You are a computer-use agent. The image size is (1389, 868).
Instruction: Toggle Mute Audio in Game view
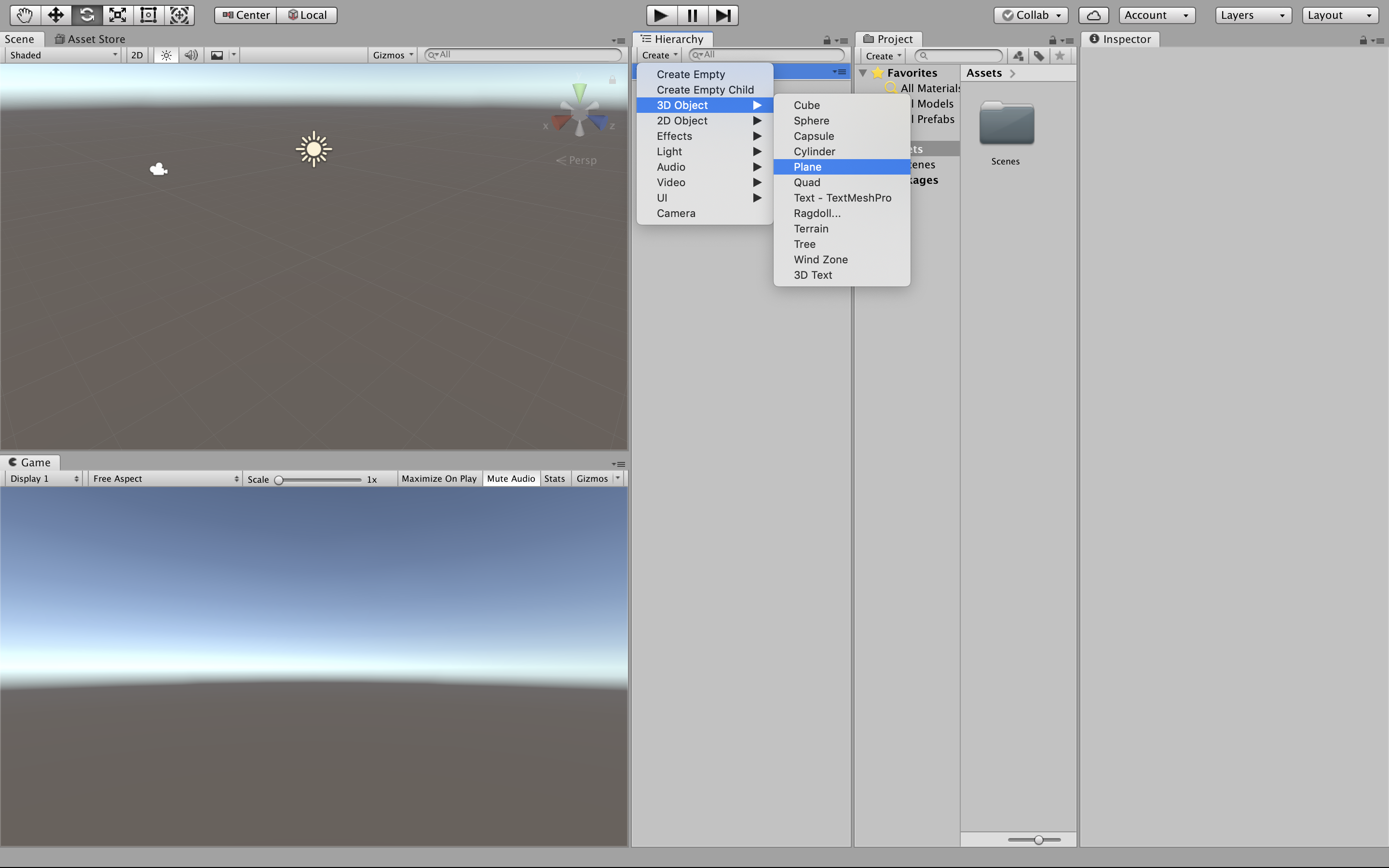click(x=510, y=478)
